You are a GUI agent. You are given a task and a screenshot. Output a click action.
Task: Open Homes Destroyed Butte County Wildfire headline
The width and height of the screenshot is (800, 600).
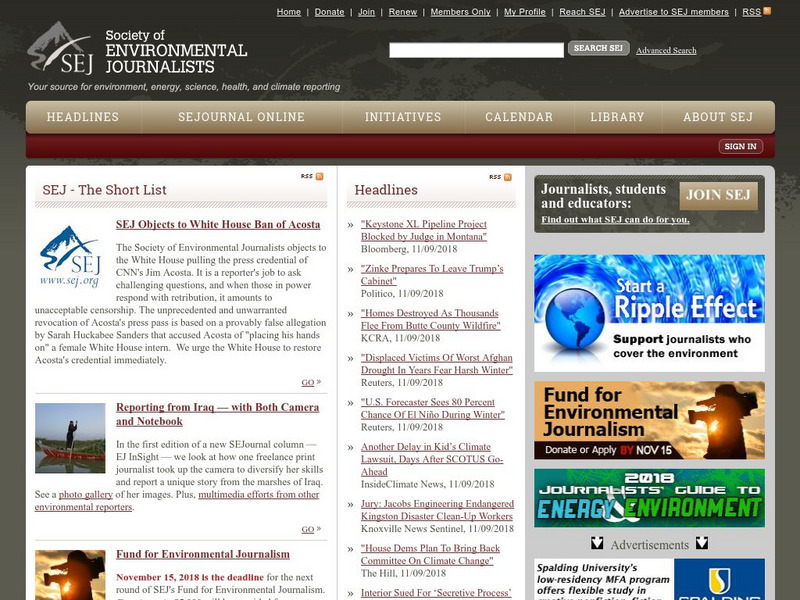430,319
